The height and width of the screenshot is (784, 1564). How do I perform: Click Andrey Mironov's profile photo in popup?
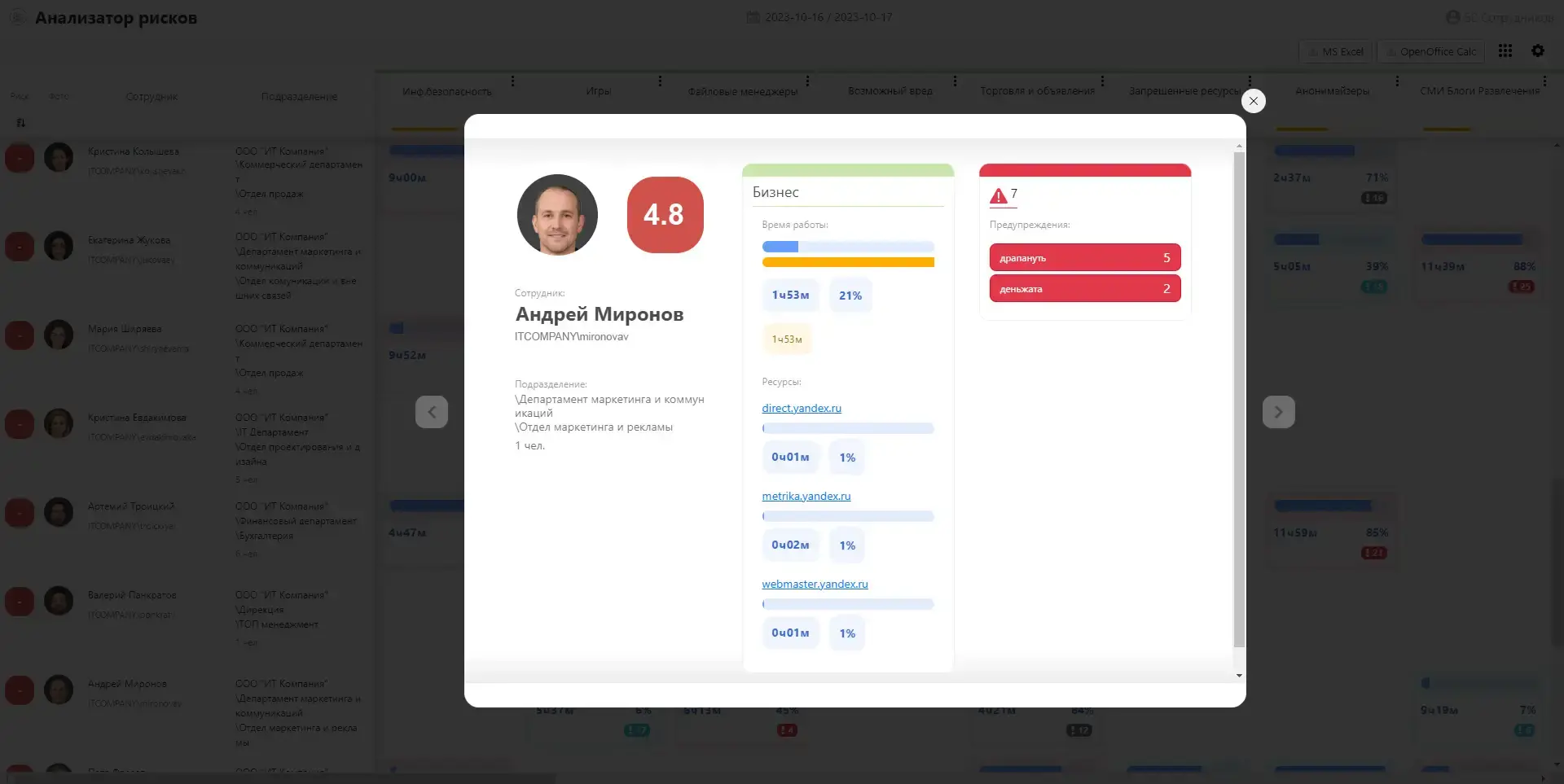click(x=557, y=215)
